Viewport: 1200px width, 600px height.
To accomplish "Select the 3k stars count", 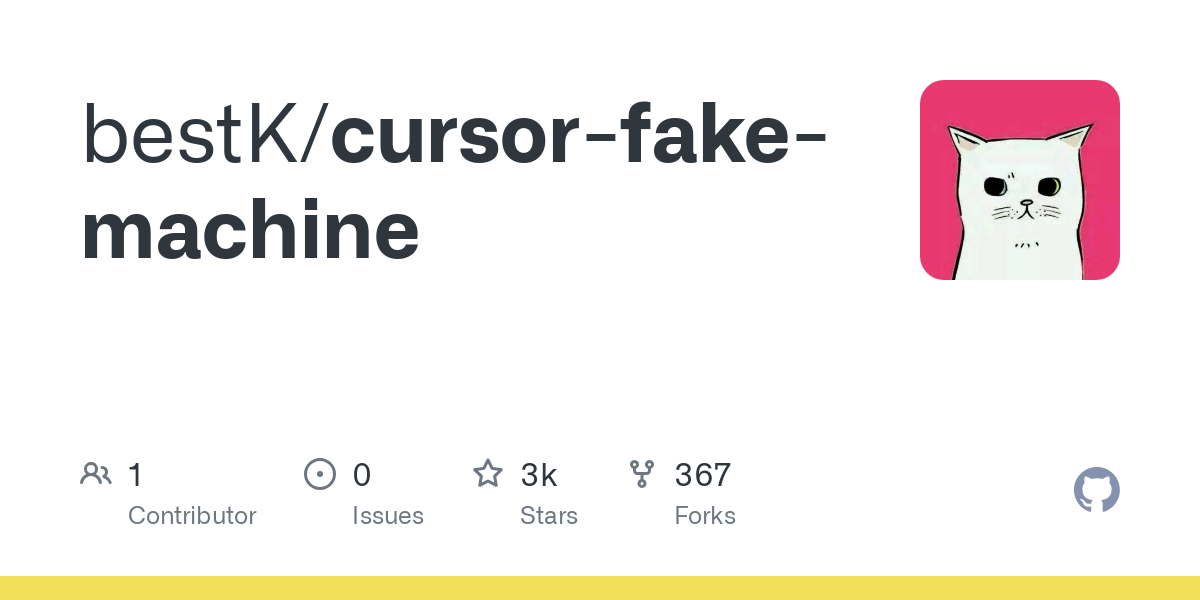I will (x=539, y=474).
